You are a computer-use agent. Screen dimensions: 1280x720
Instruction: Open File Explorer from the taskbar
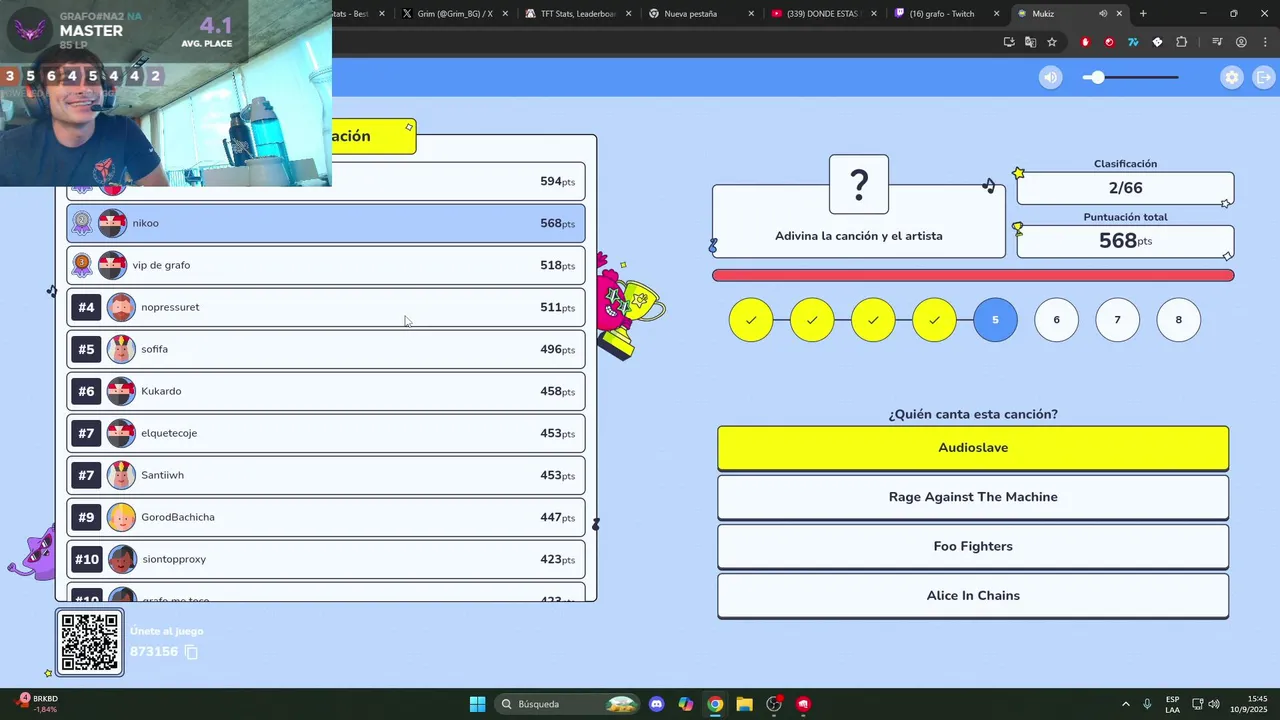744,704
